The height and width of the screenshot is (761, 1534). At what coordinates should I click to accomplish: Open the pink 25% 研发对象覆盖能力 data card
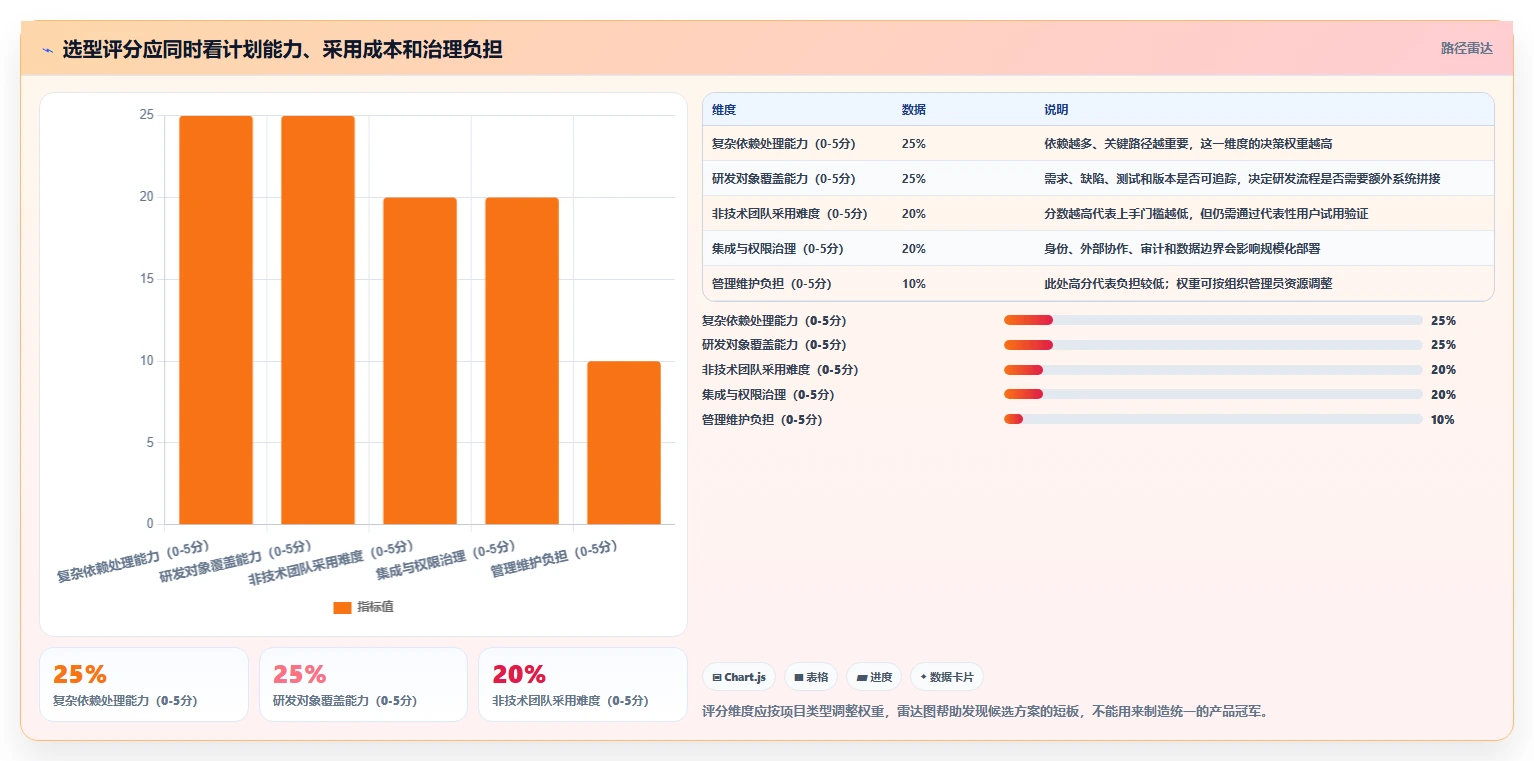363,684
